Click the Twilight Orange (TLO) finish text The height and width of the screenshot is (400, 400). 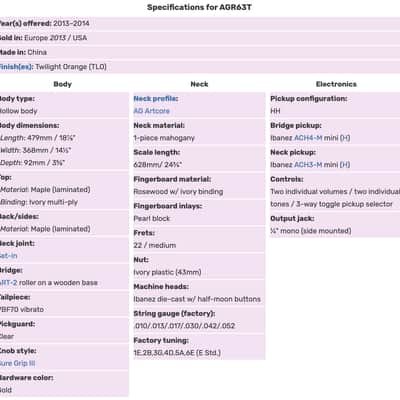(71, 67)
